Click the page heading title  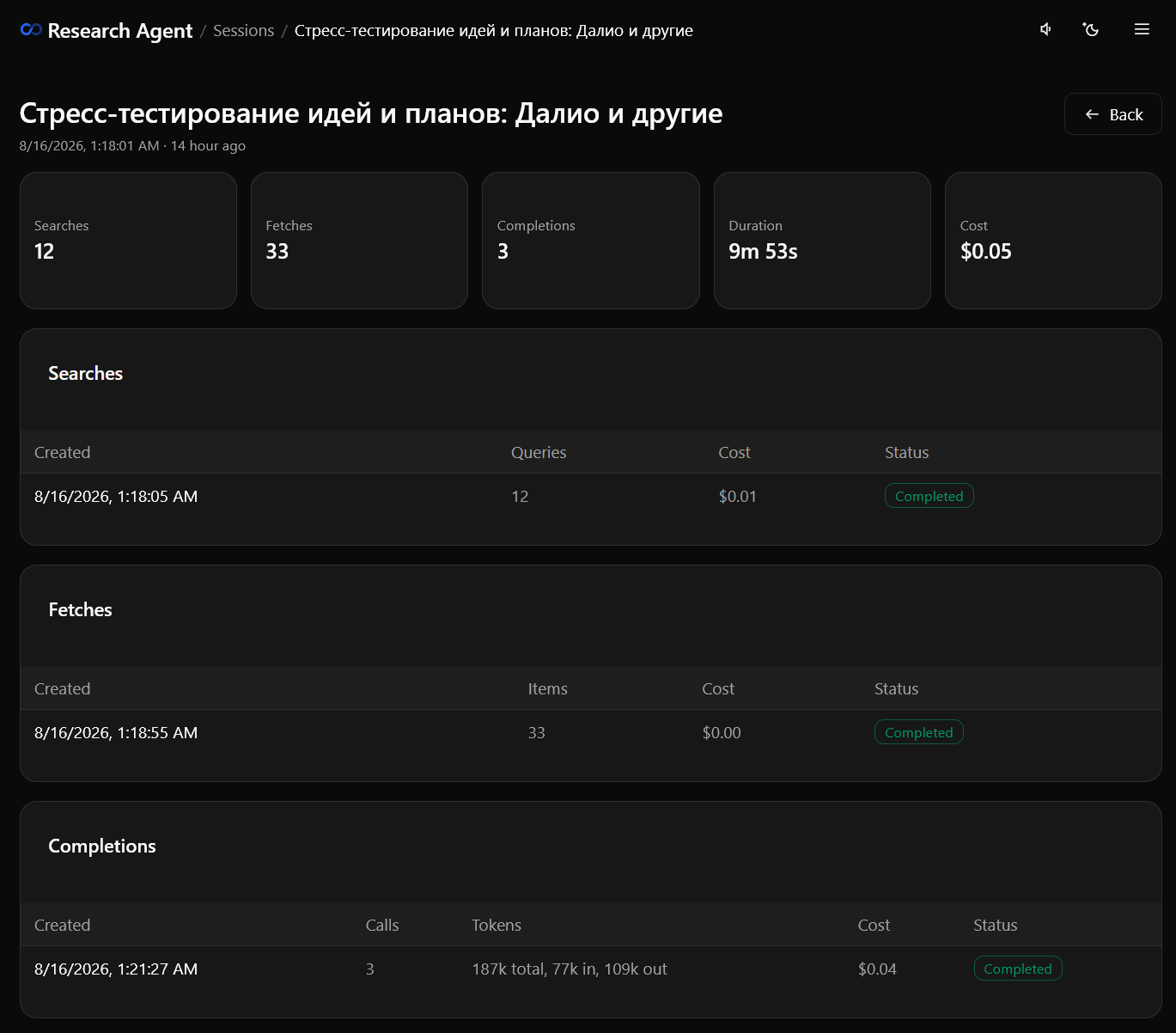pyautogui.click(x=371, y=113)
